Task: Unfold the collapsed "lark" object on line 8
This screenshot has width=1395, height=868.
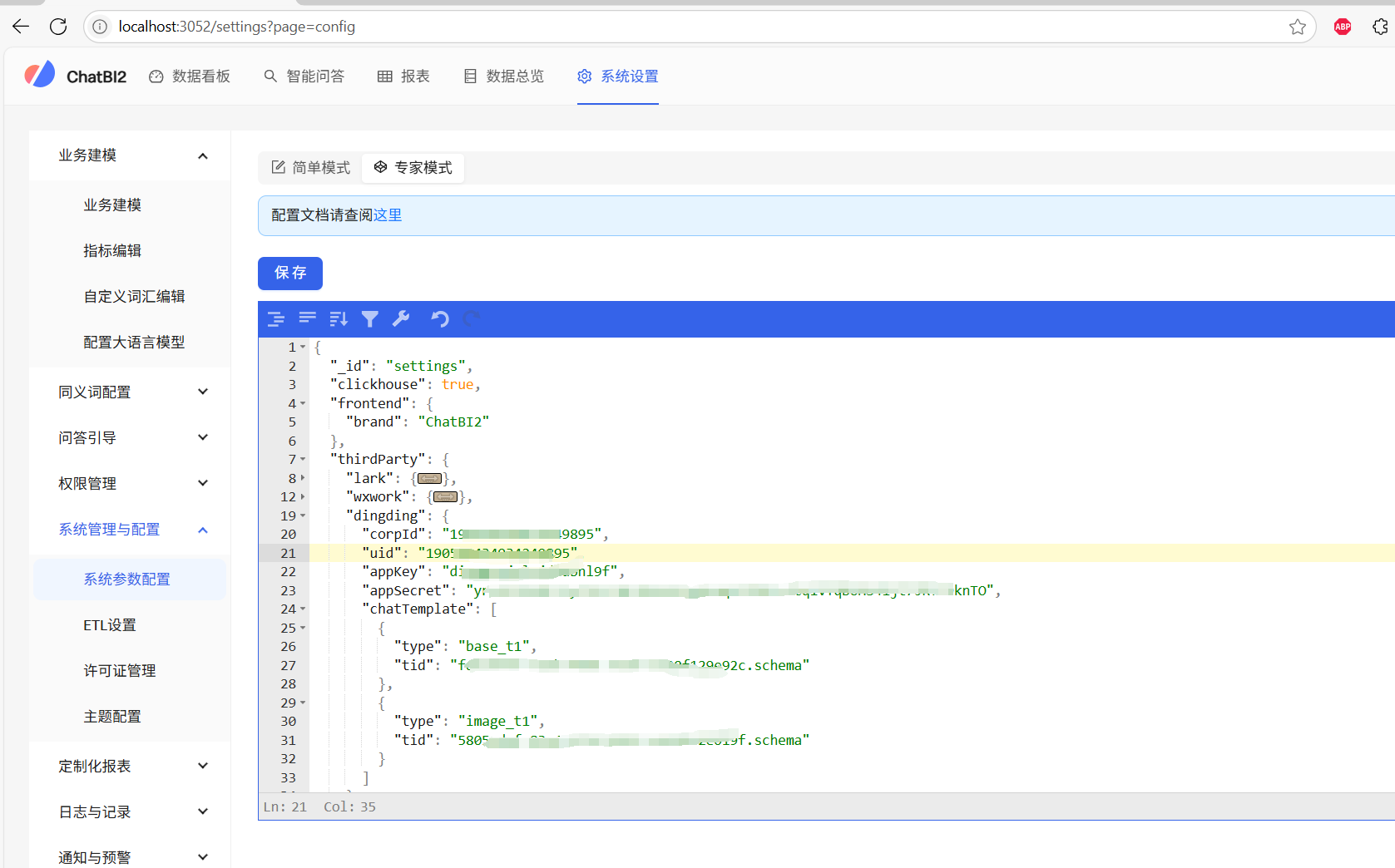Action: click(x=303, y=478)
